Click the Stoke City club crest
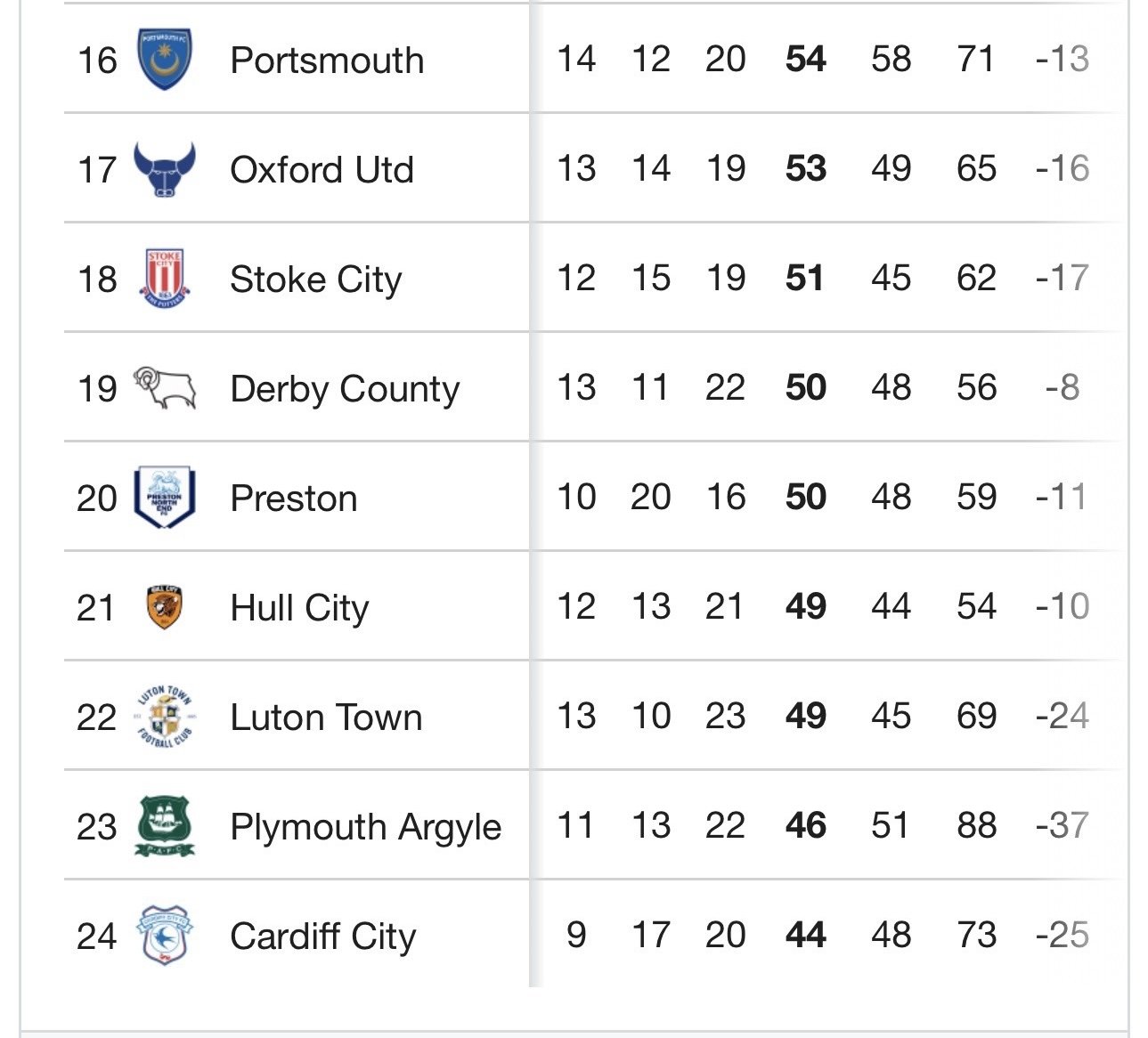The image size is (1148, 1038). click(x=165, y=279)
